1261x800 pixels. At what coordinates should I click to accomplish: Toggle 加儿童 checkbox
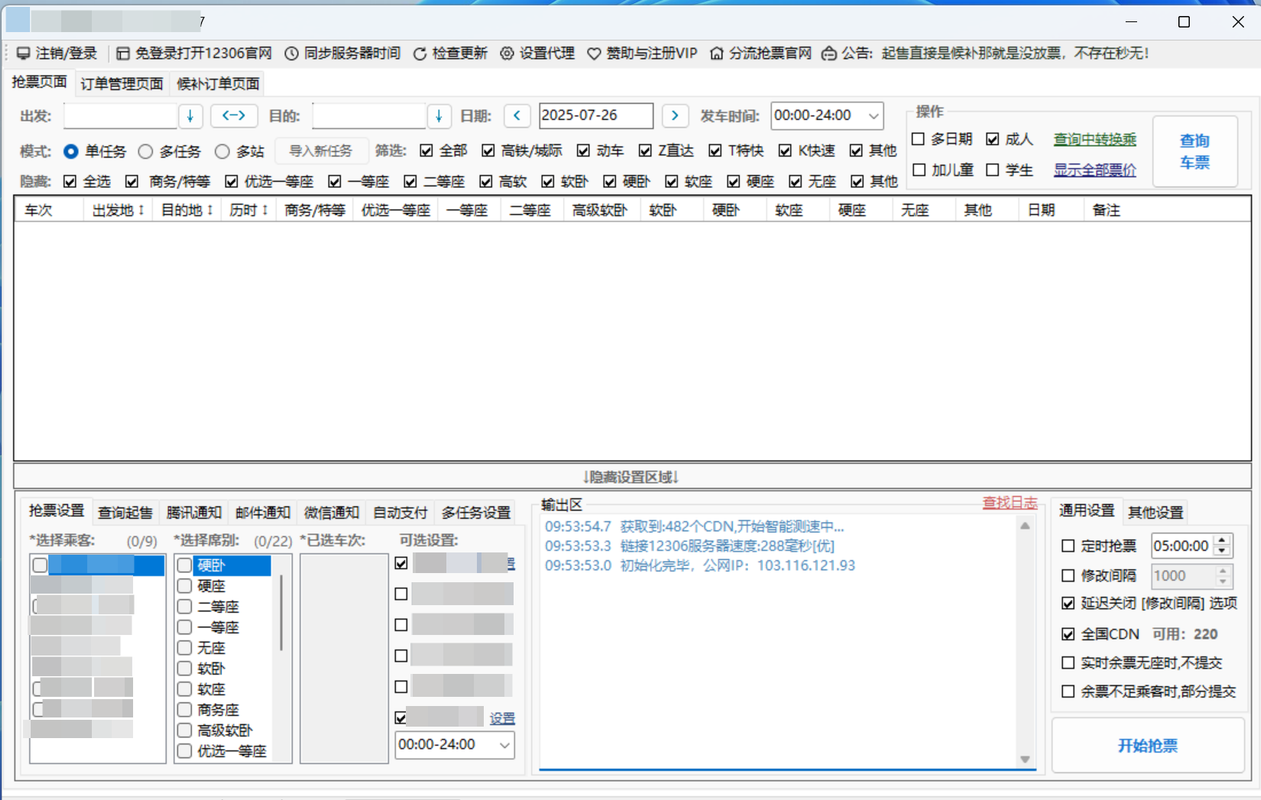(918, 170)
